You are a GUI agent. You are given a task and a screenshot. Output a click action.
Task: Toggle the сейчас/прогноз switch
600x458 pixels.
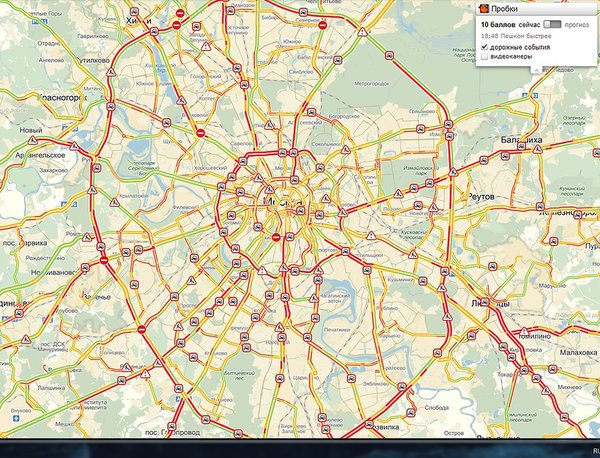pyautogui.click(x=550, y=23)
